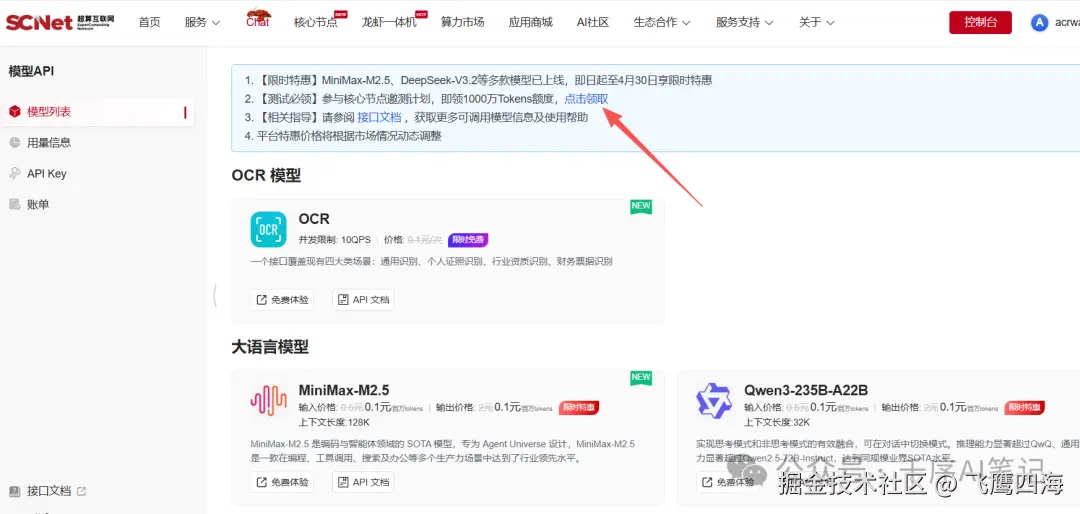This screenshot has width=1080, height=514.
Task: Click the red 控制台 button
Action: pyautogui.click(x=980, y=22)
